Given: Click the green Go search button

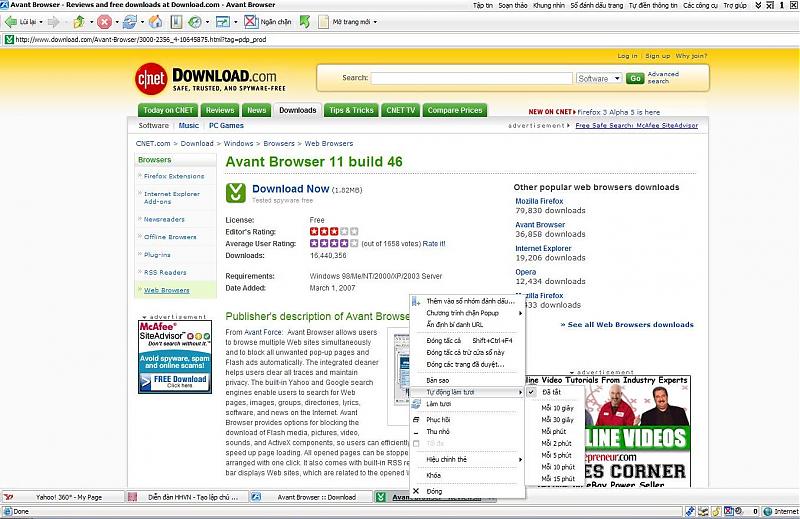Looking at the screenshot, I should click(x=635, y=78).
